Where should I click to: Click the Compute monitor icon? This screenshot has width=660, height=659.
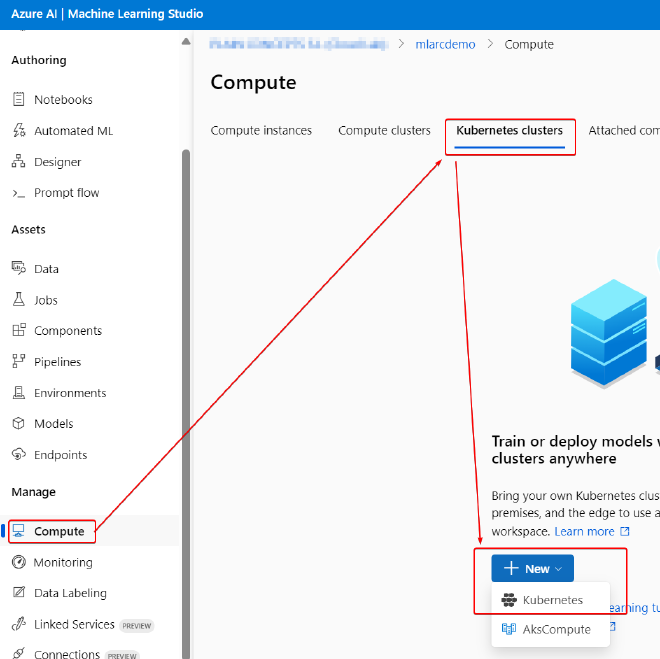click(19, 531)
